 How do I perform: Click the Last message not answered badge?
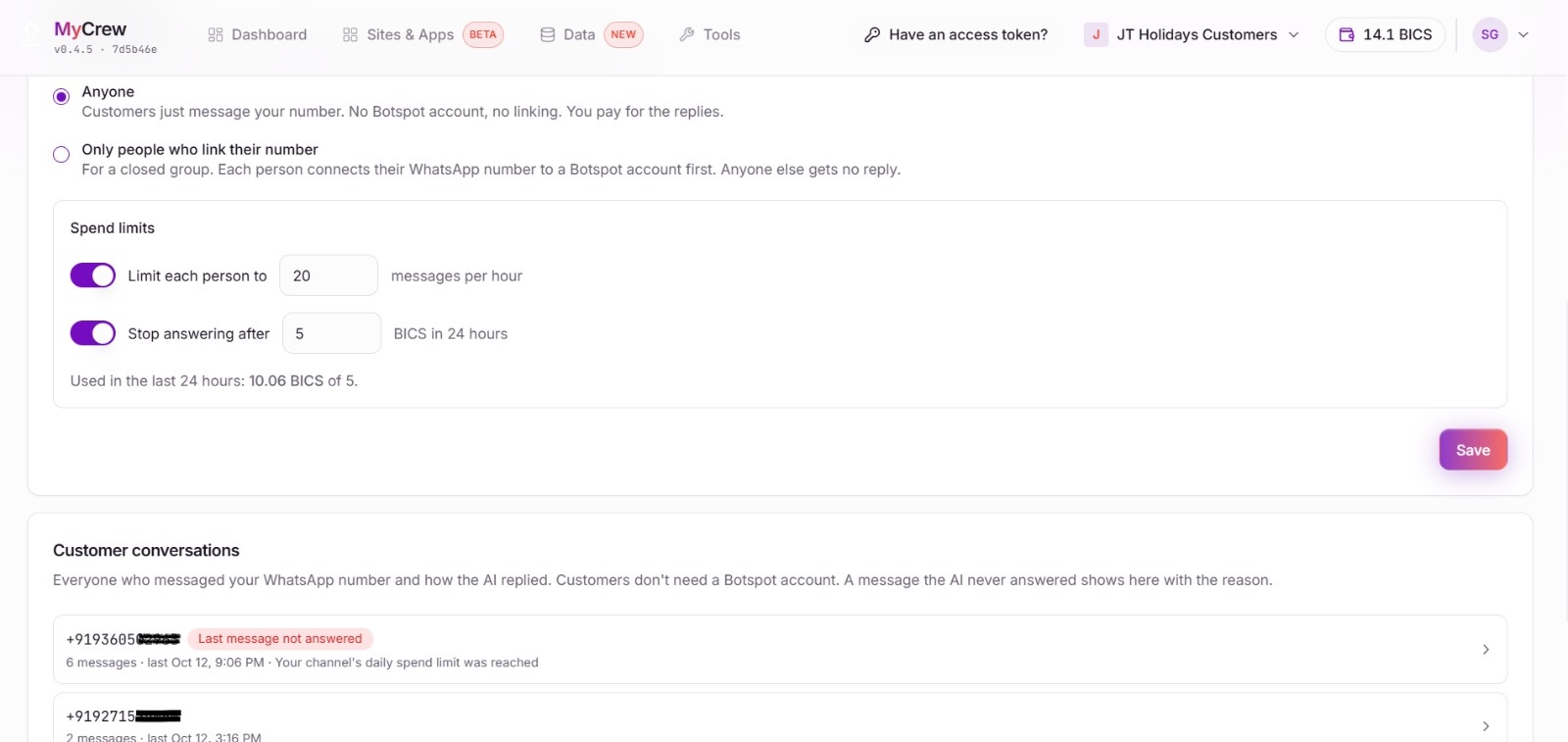[x=280, y=638]
